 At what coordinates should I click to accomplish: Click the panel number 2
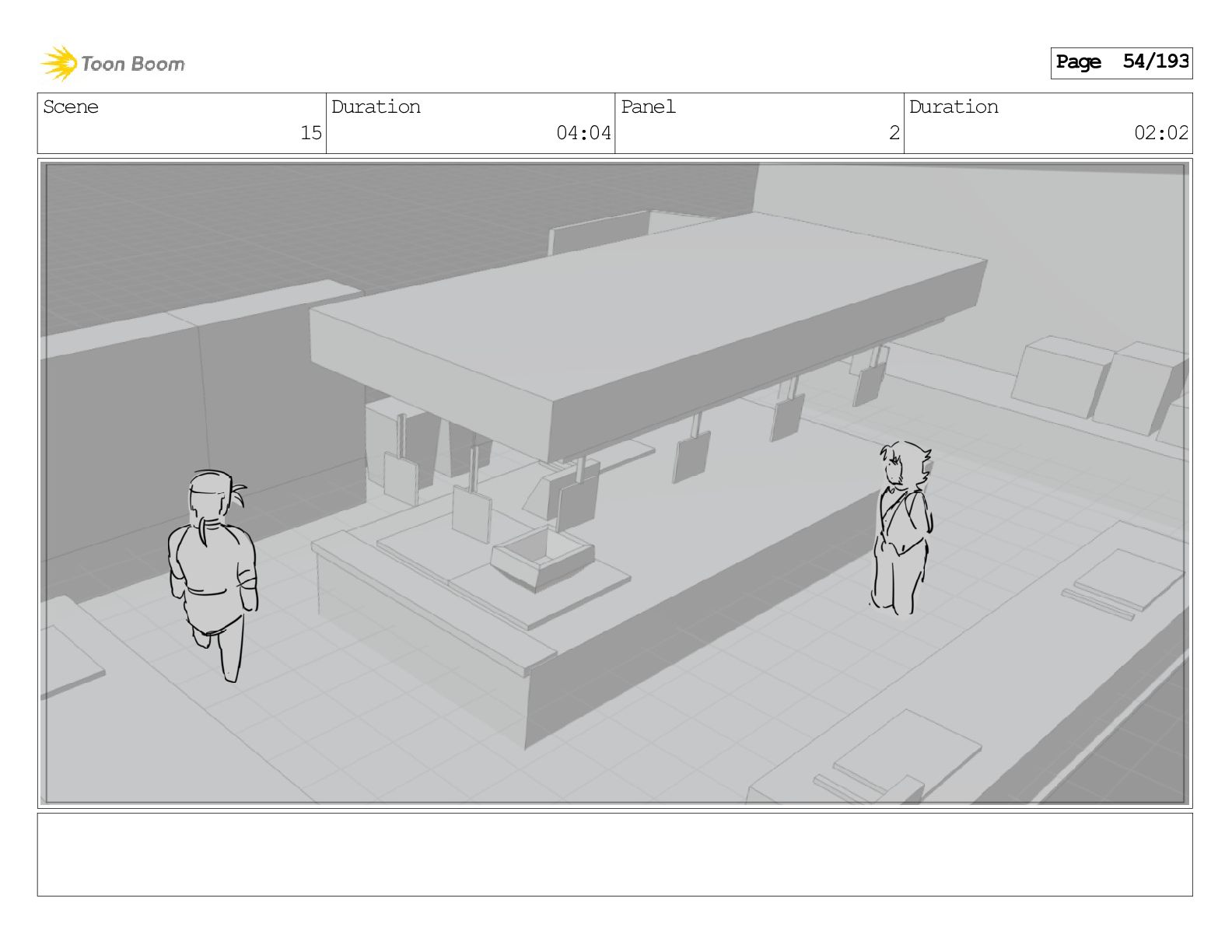pyautogui.click(x=894, y=133)
